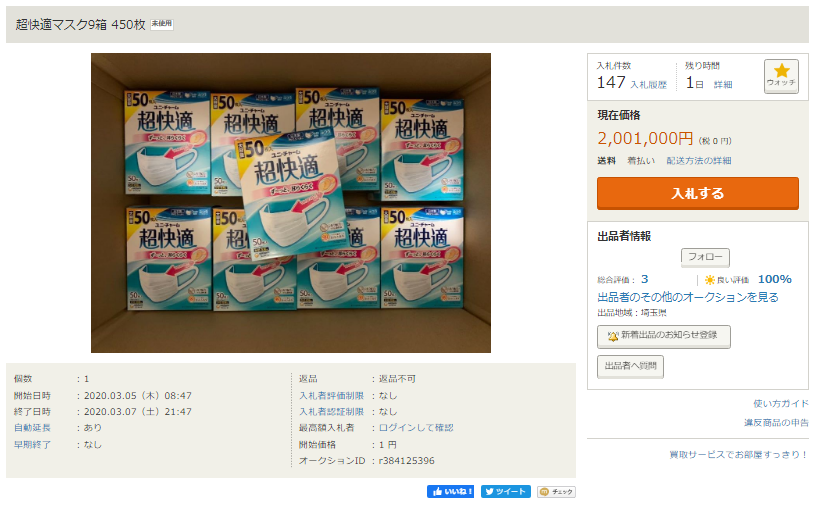The height and width of the screenshot is (516, 815).
Task: View 出品者のその他のオークションを見る link
Action: (688, 297)
